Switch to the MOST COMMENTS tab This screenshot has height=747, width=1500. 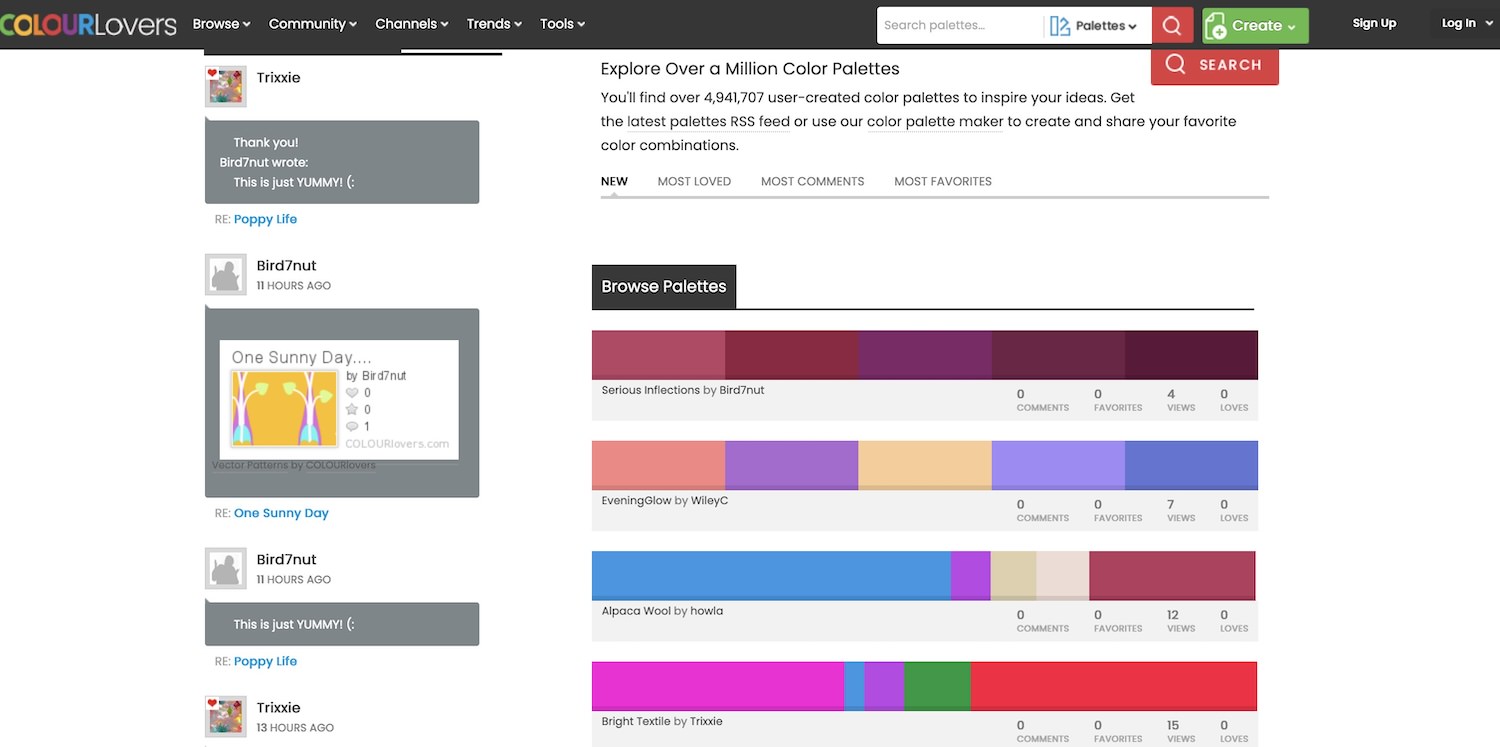[812, 181]
